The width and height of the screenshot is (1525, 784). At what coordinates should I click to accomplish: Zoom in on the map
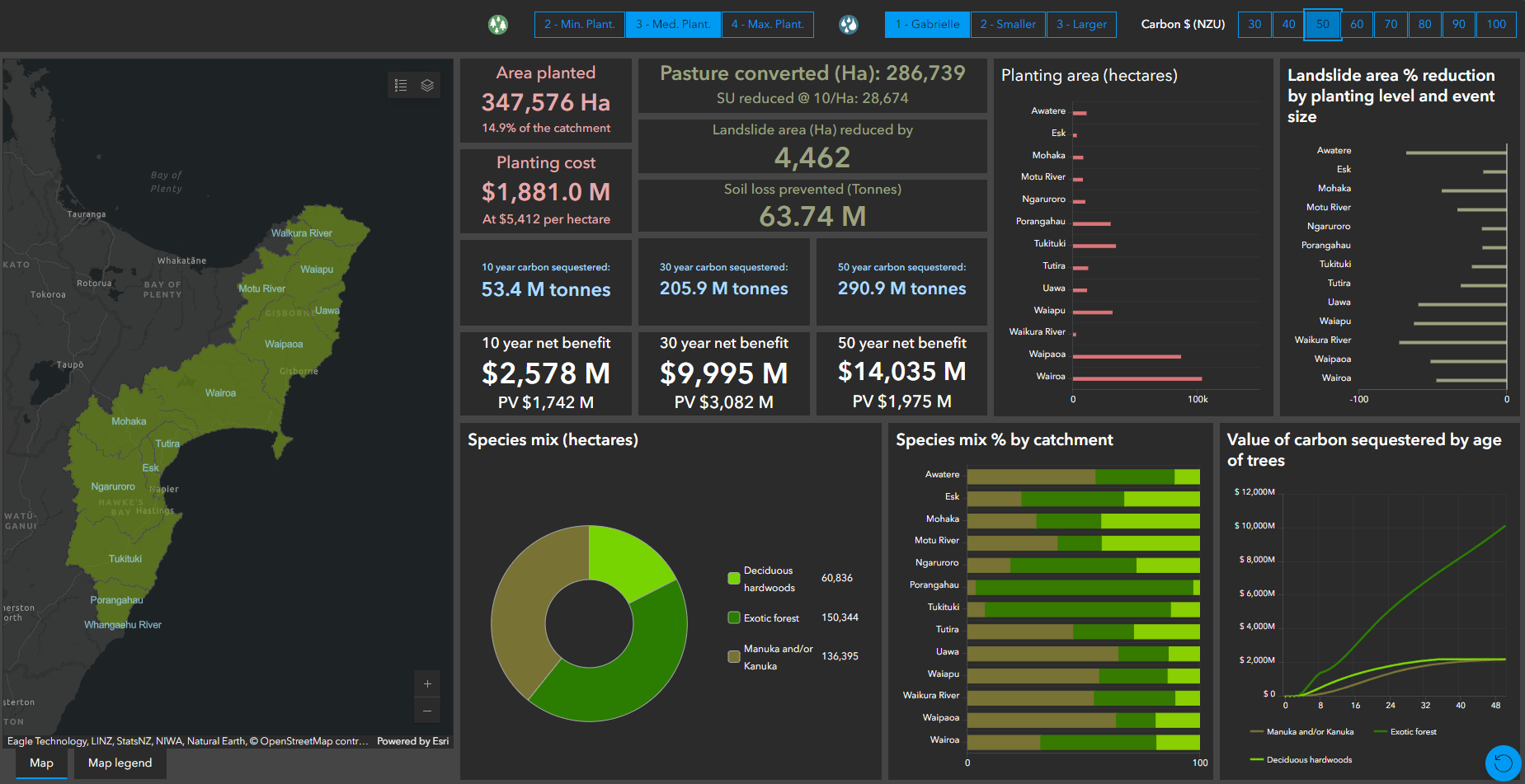point(427,683)
